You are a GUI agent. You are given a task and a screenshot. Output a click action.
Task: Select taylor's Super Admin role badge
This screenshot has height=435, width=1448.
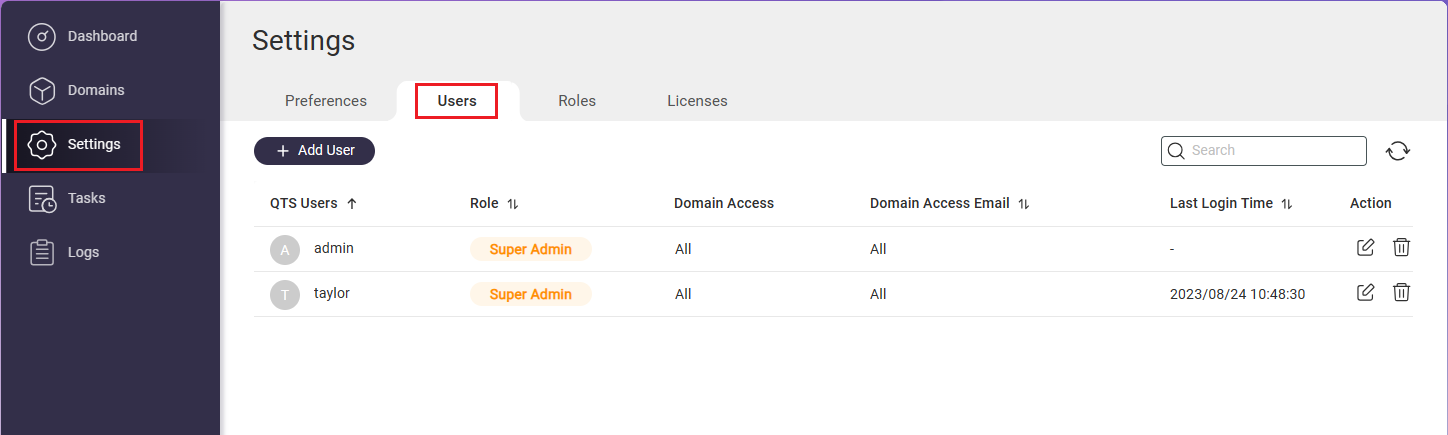point(530,294)
